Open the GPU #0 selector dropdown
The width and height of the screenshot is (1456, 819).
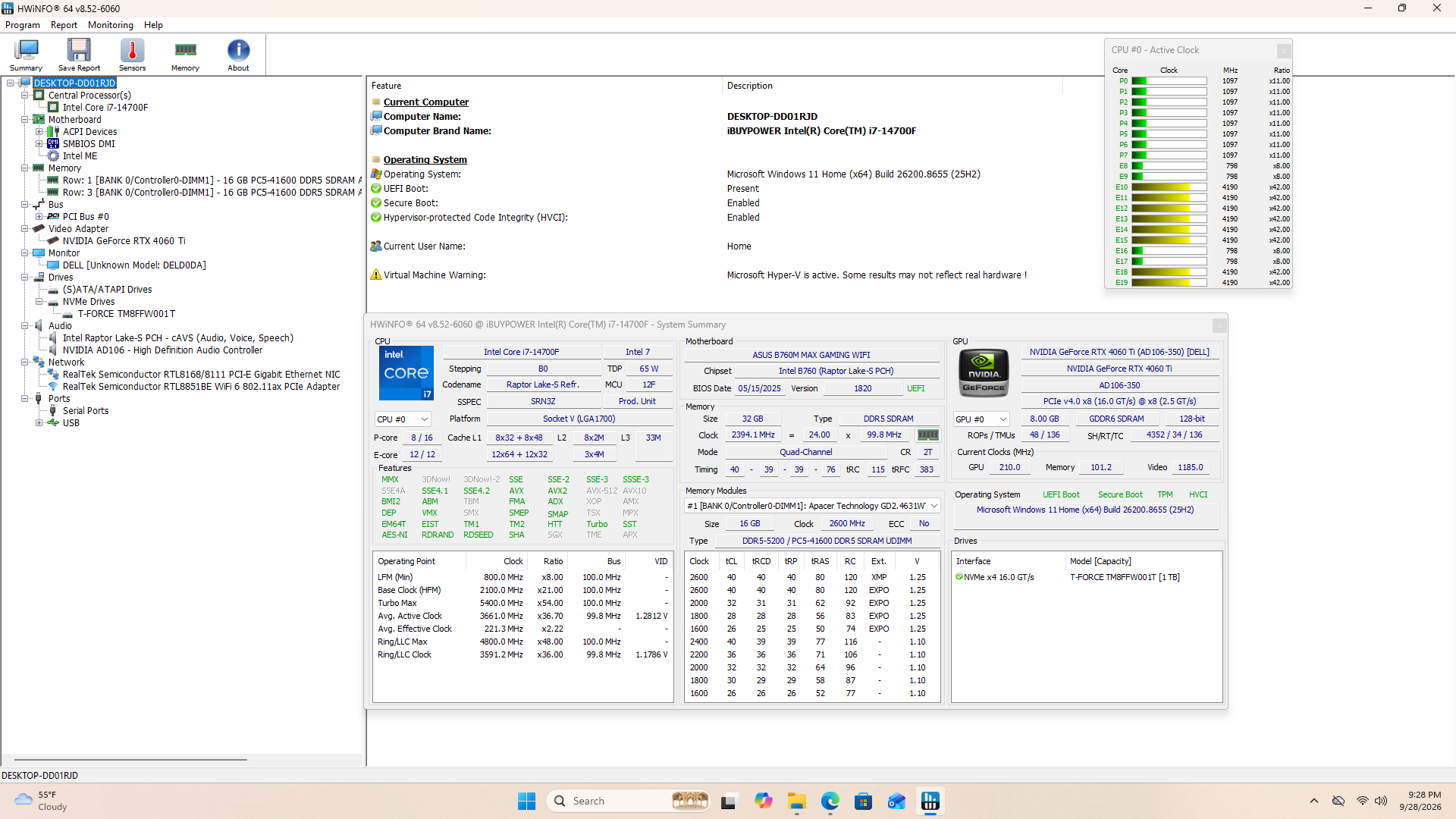pyautogui.click(x=981, y=419)
